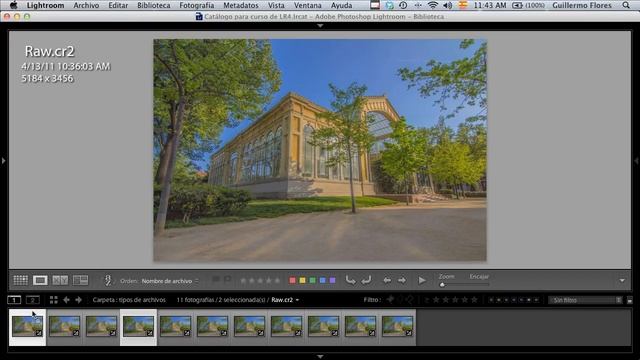
Task: Toggle filters switch at filmstrip end
Action: tap(630, 300)
